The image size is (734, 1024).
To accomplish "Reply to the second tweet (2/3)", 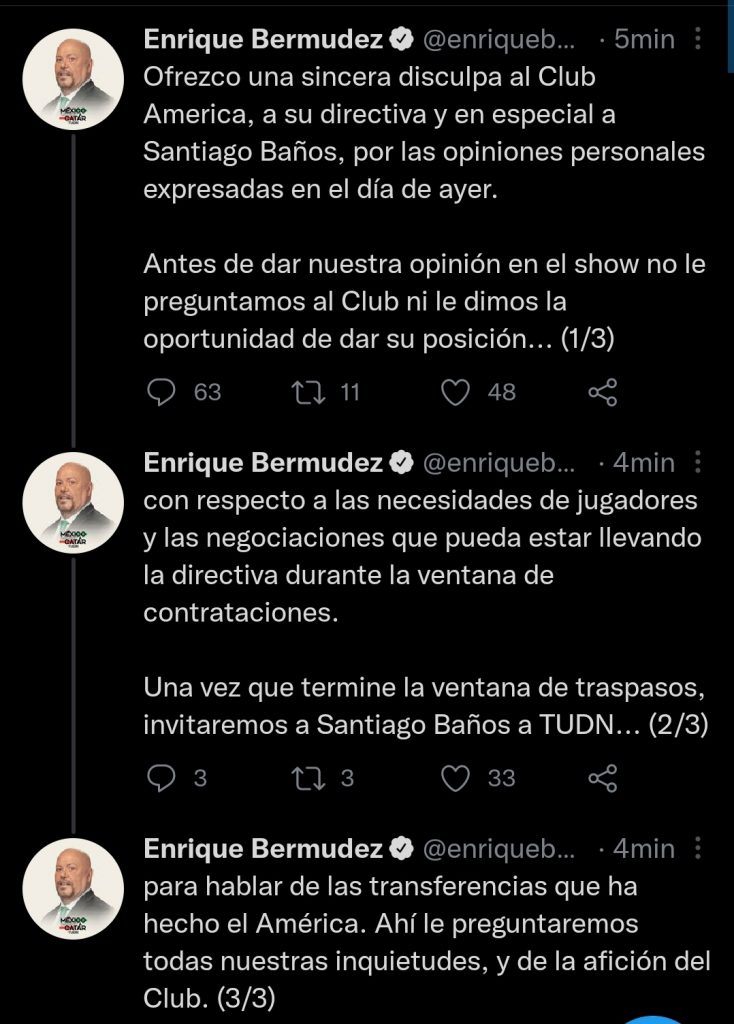I will [162, 778].
